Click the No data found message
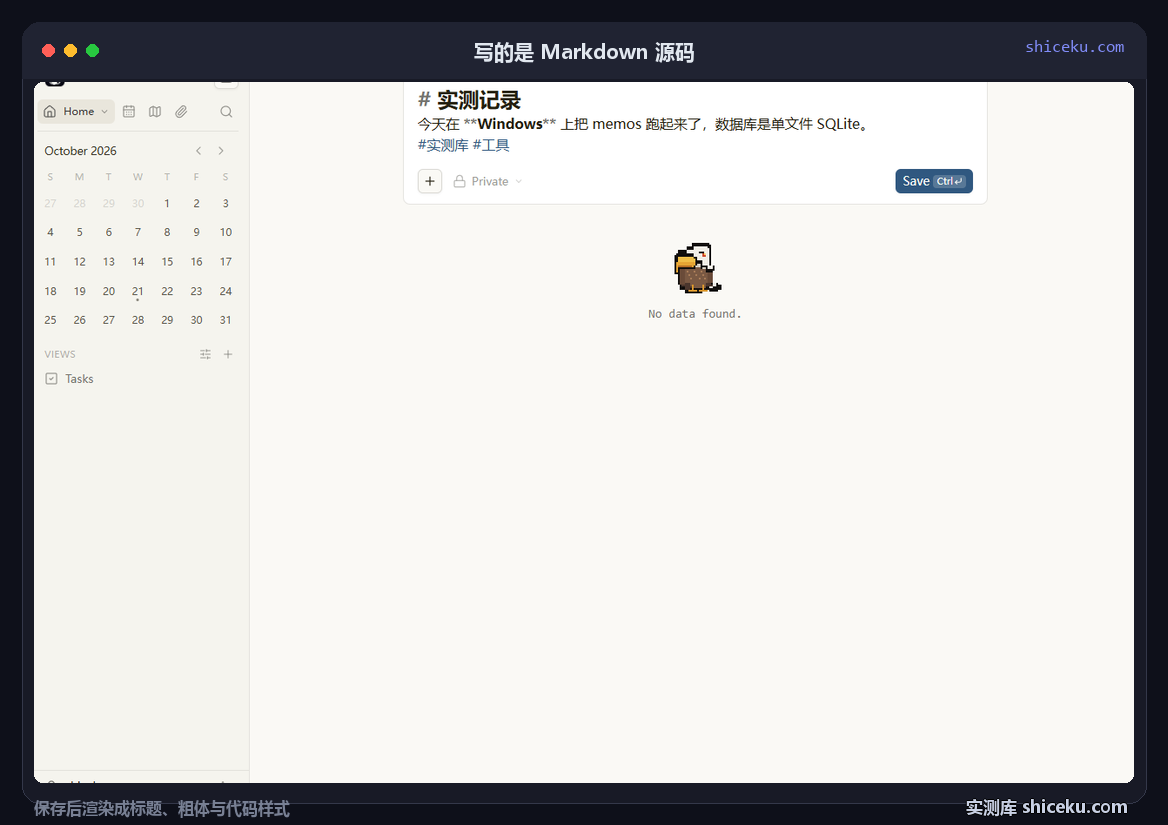This screenshot has width=1168, height=825. 695,314
